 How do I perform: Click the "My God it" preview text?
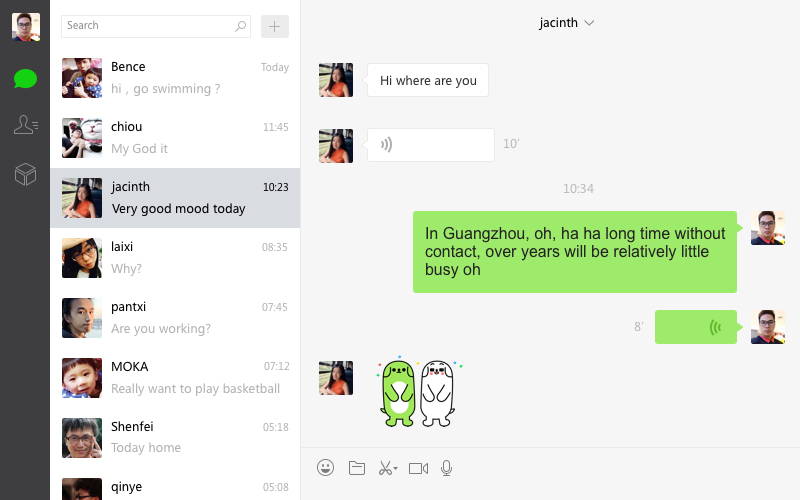(x=139, y=148)
